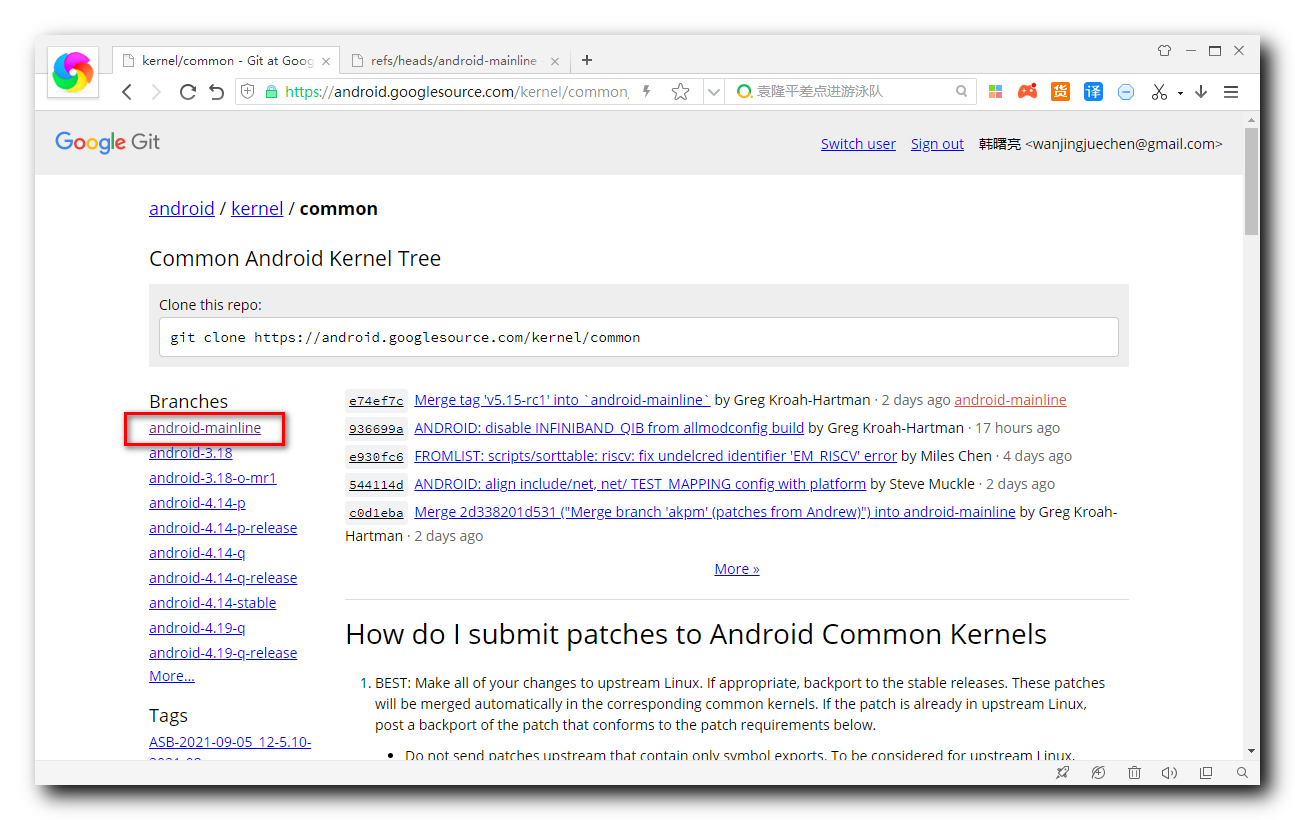Click the gamepad extension with notification dot
Screen dimensions: 1295x820
click(1027, 91)
